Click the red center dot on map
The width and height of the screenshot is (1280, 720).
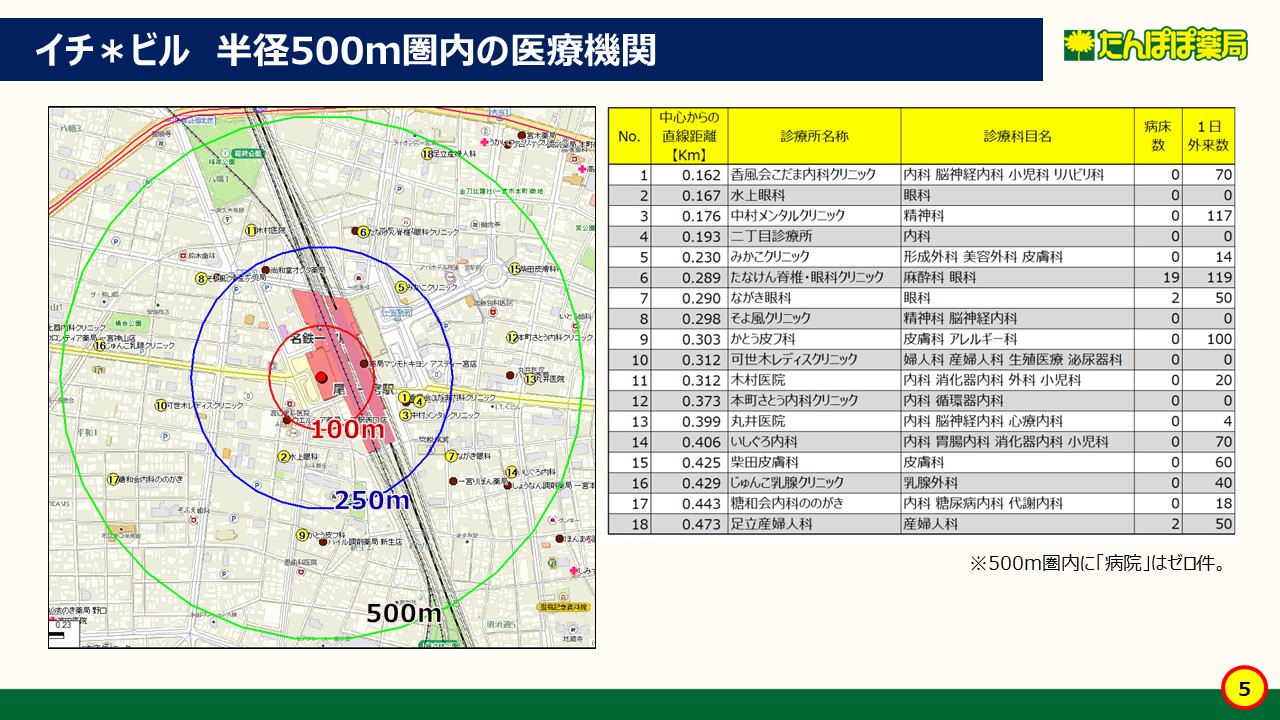[322, 377]
